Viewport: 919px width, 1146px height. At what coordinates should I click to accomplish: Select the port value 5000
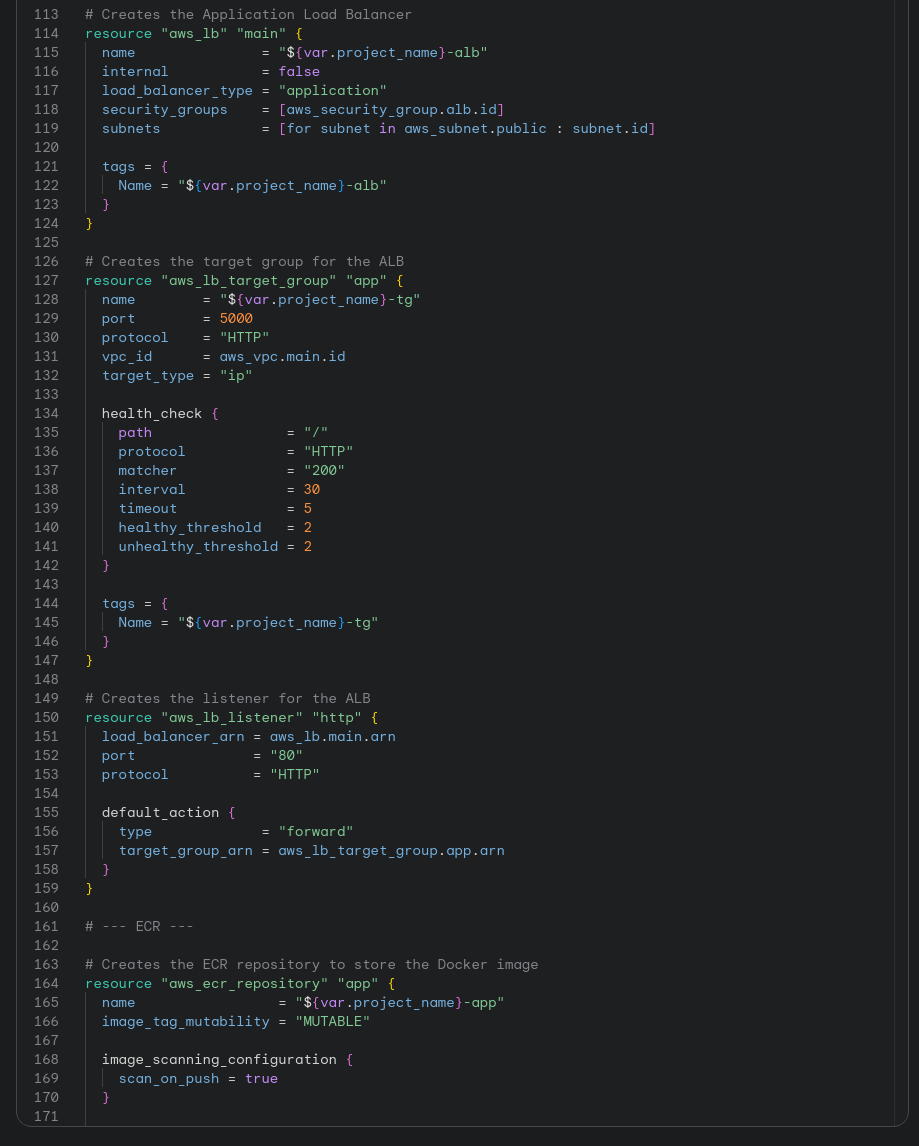[x=236, y=318]
